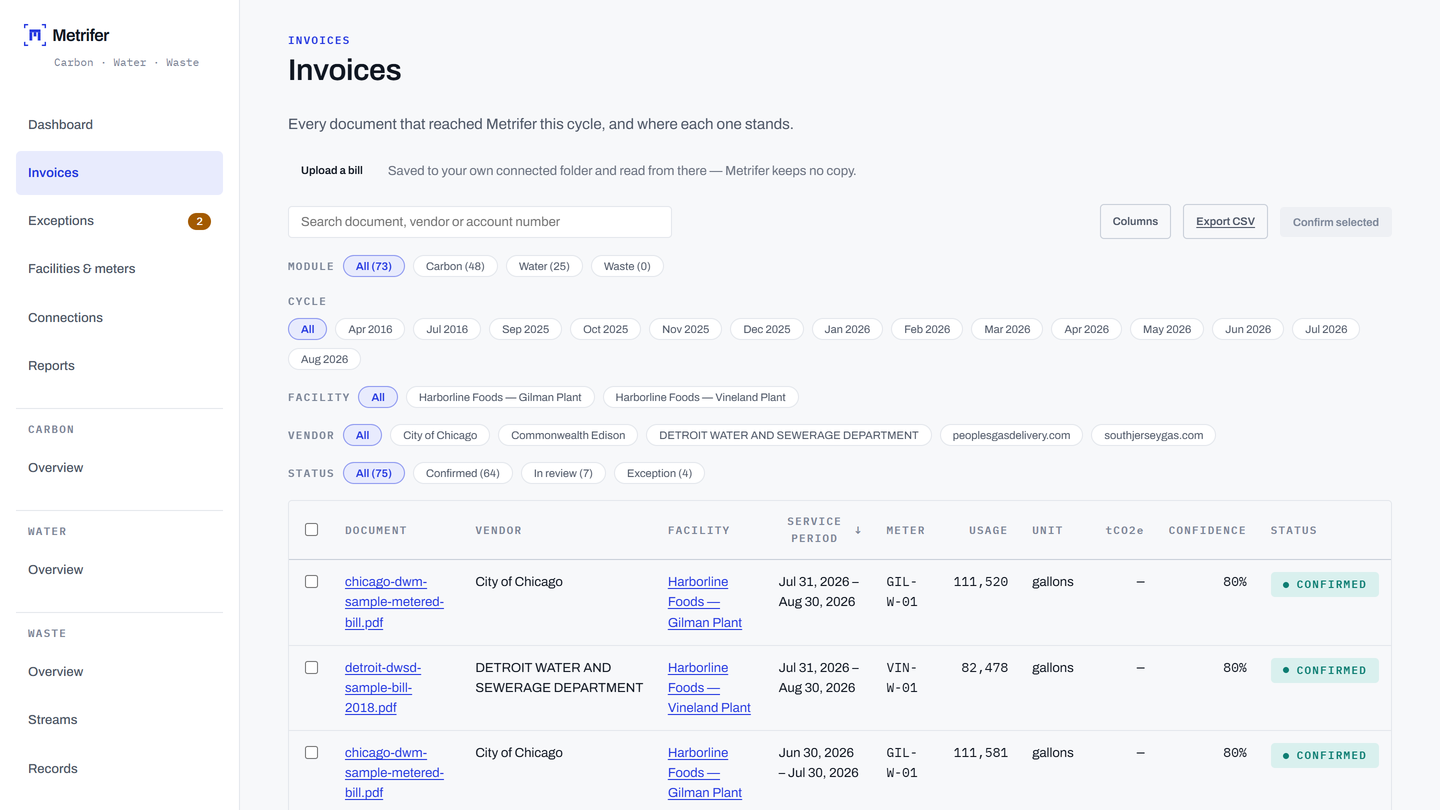
Task: Filter module by Water (25)
Action: (544, 266)
